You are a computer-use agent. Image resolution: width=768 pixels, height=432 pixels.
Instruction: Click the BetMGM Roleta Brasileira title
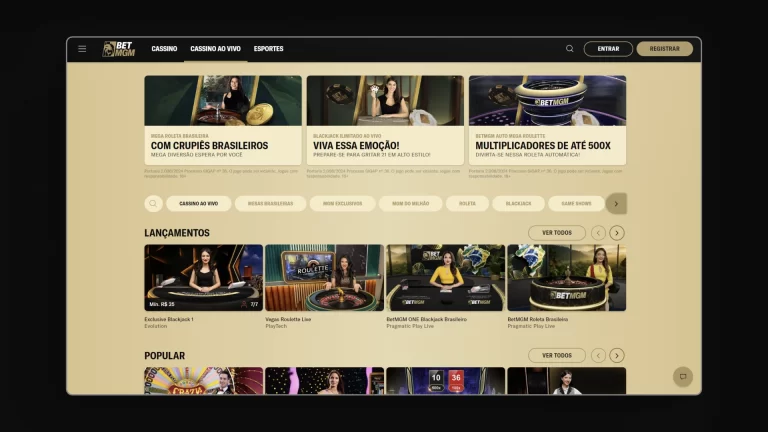click(537, 319)
